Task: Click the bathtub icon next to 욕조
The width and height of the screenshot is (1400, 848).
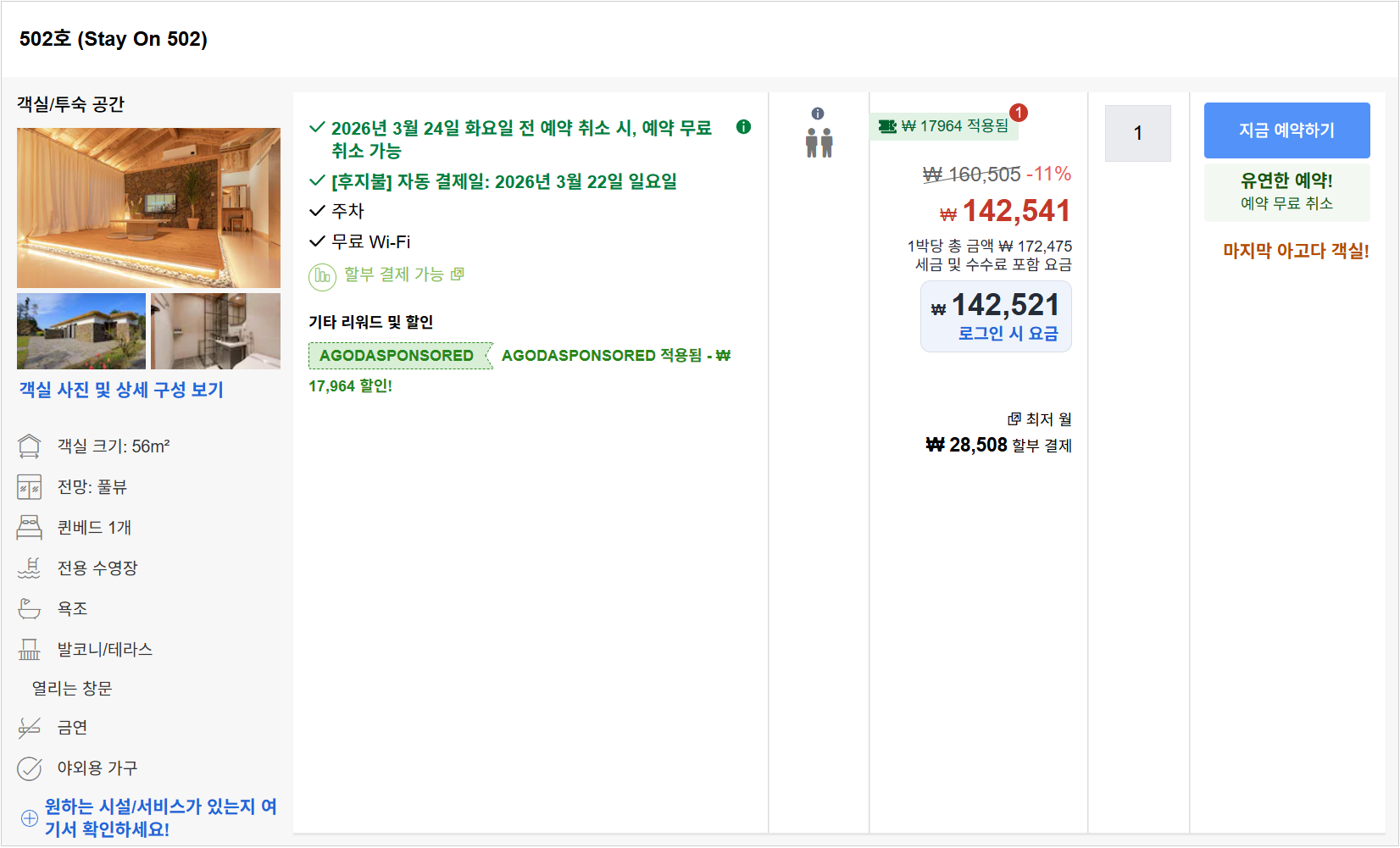Action: pyautogui.click(x=30, y=609)
